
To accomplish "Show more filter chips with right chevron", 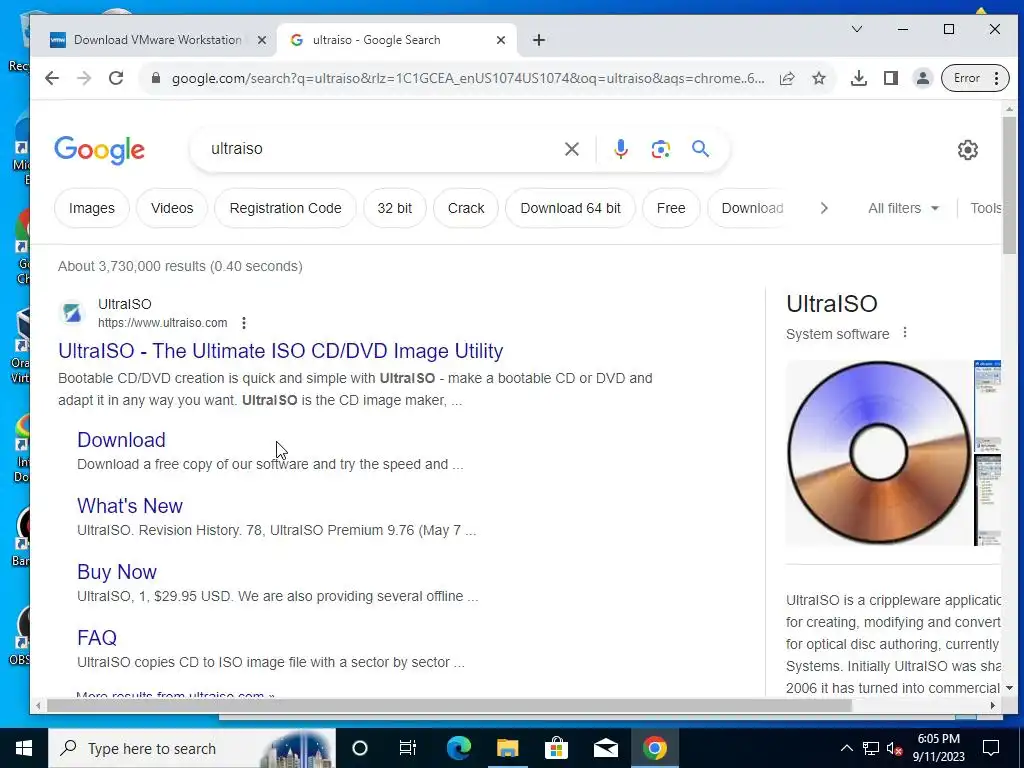I will click(824, 208).
